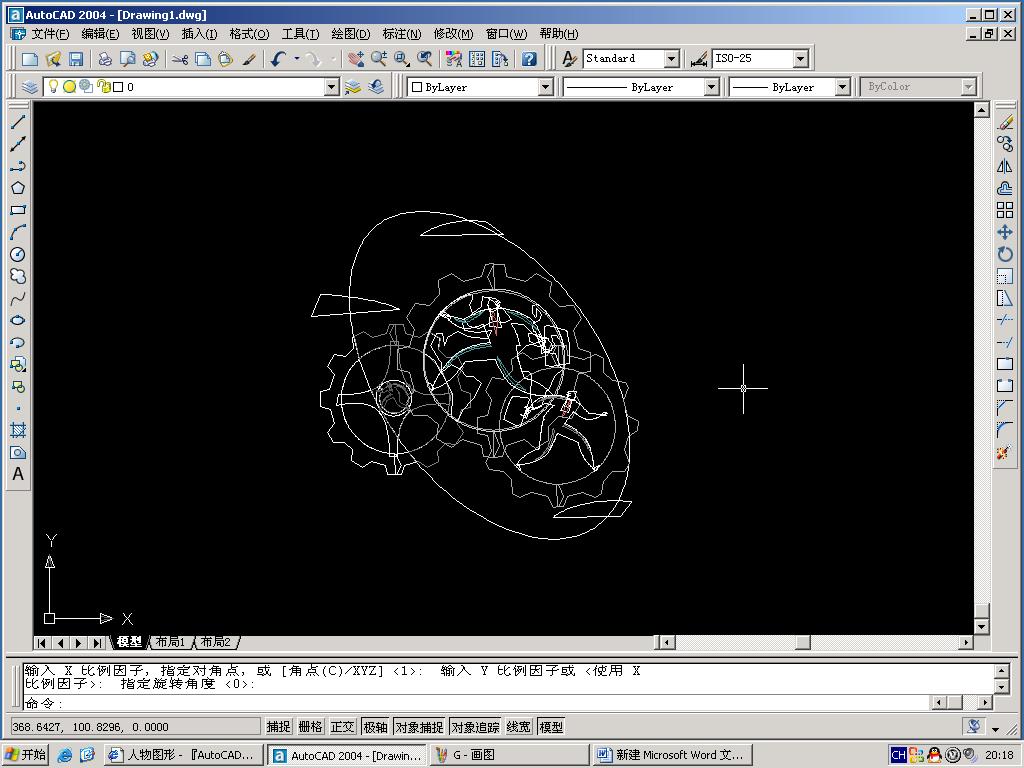Click the New drawing icon
Image resolution: width=1024 pixels, height=768 pixels.
[x=29, y=59]
